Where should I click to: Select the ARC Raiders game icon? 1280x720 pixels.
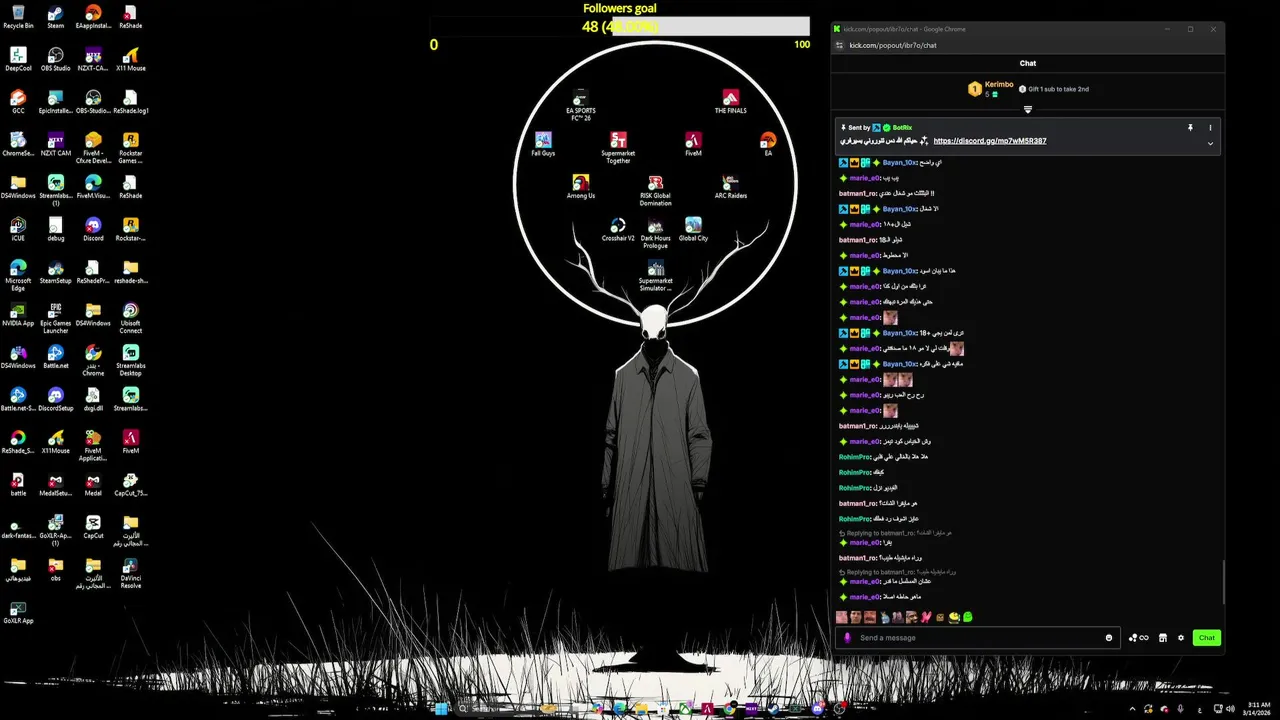click(x=731, y=186)
